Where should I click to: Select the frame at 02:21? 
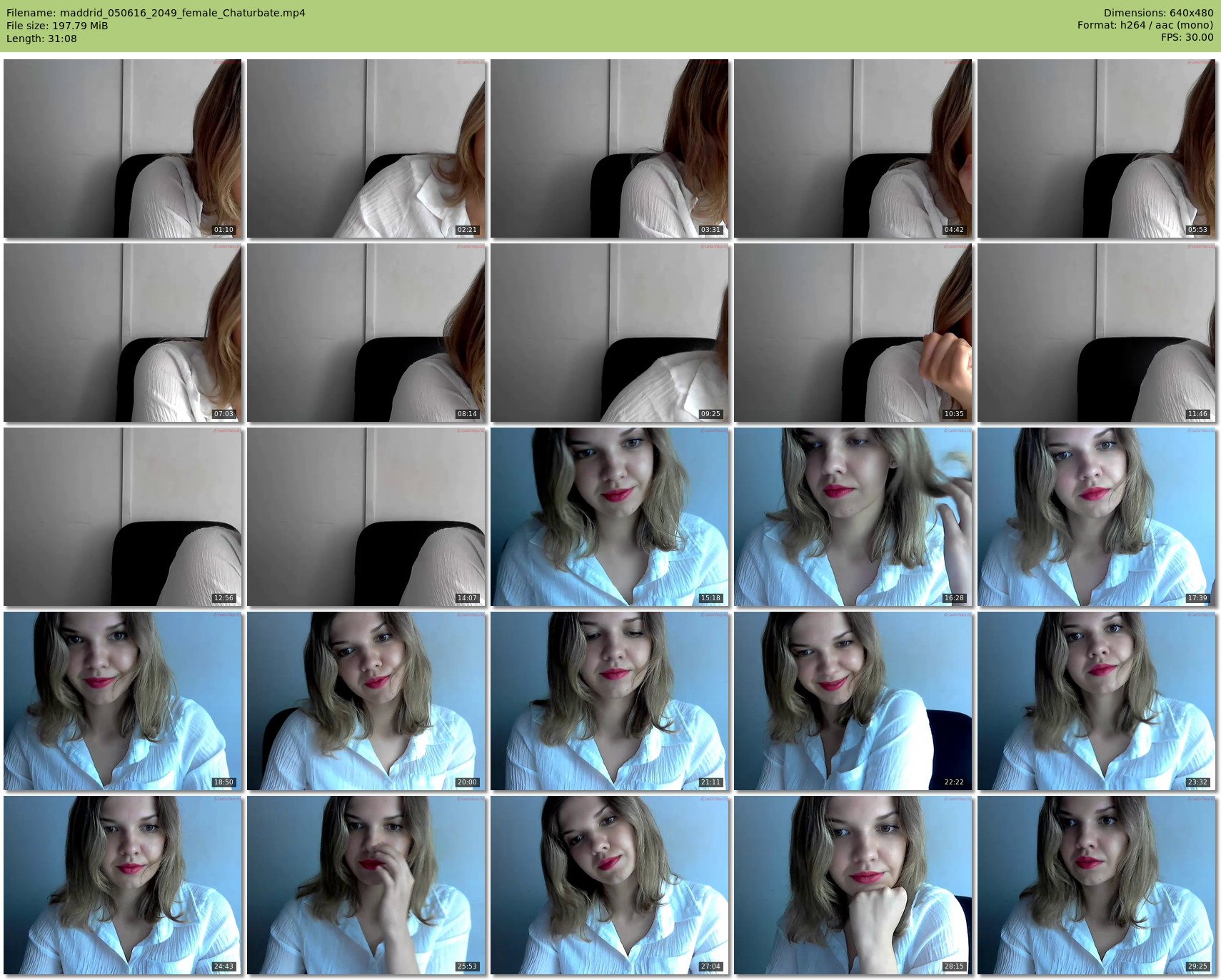click(366, 148)
